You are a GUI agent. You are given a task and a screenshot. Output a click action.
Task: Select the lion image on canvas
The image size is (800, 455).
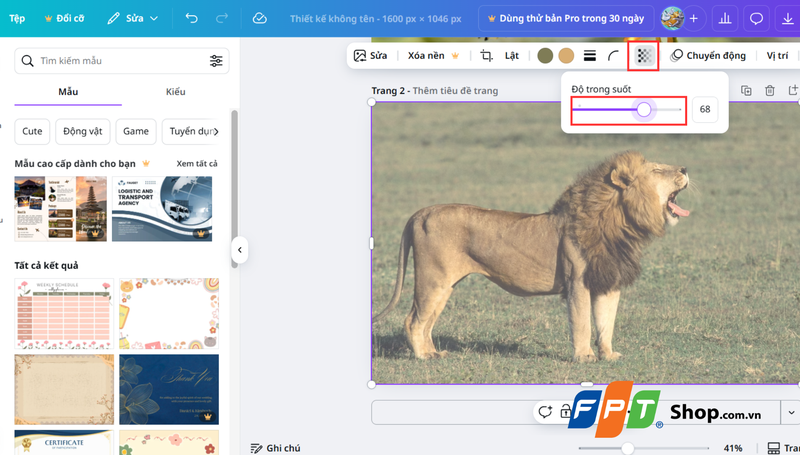click(x=585, y=243)
